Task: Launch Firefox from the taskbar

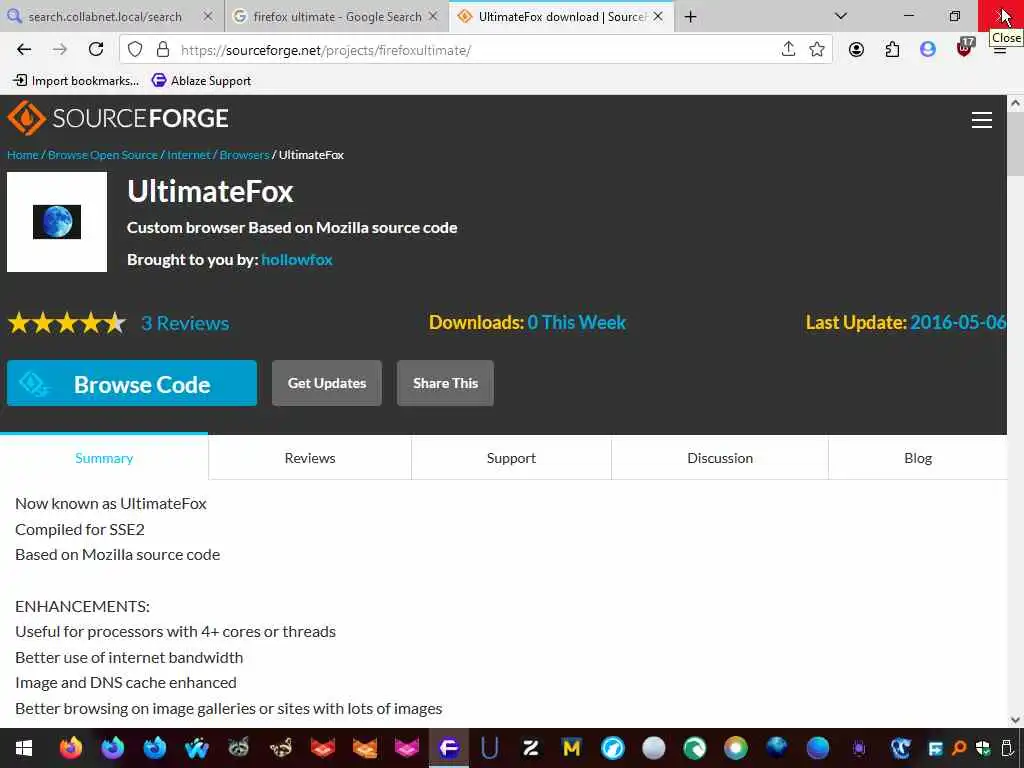Action: point(71,748)
